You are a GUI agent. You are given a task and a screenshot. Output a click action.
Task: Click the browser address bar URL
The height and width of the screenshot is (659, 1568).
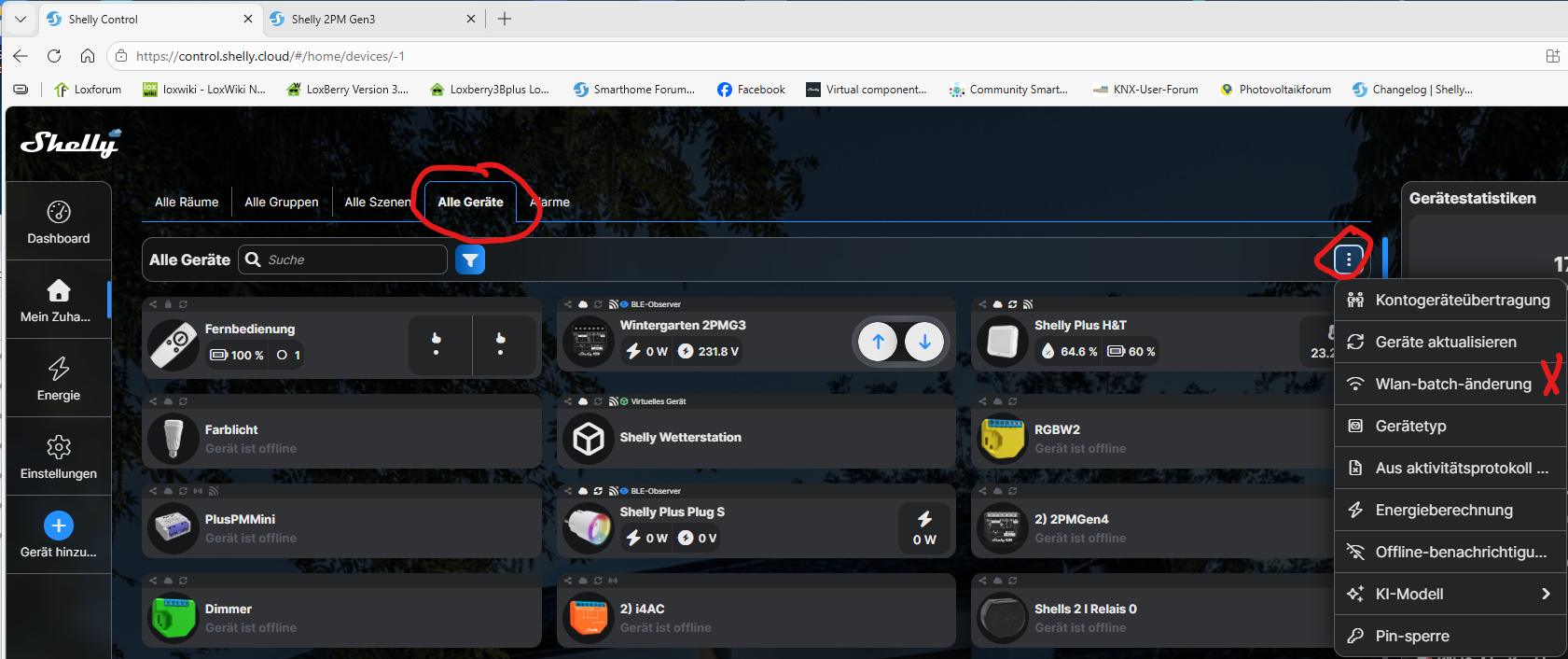click(271, 56)
